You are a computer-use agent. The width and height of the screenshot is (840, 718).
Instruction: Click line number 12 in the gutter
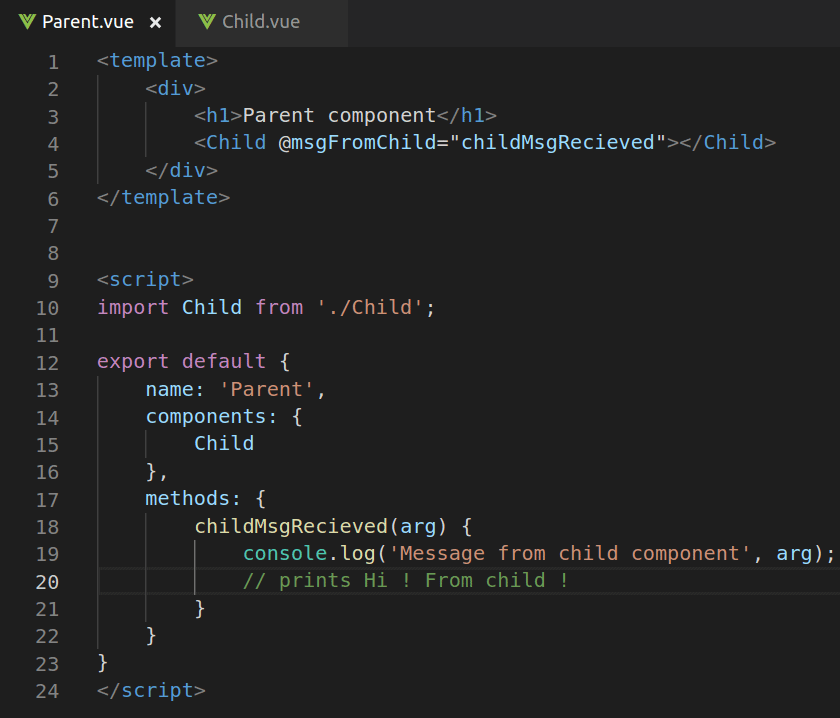47,363
